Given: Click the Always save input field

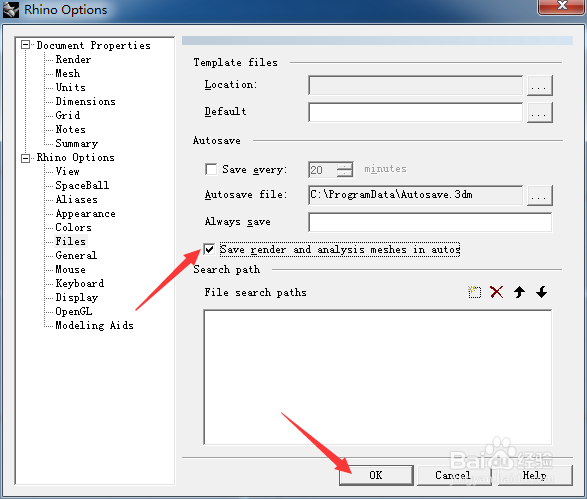Looking at the screenshot, I should 430,222.
